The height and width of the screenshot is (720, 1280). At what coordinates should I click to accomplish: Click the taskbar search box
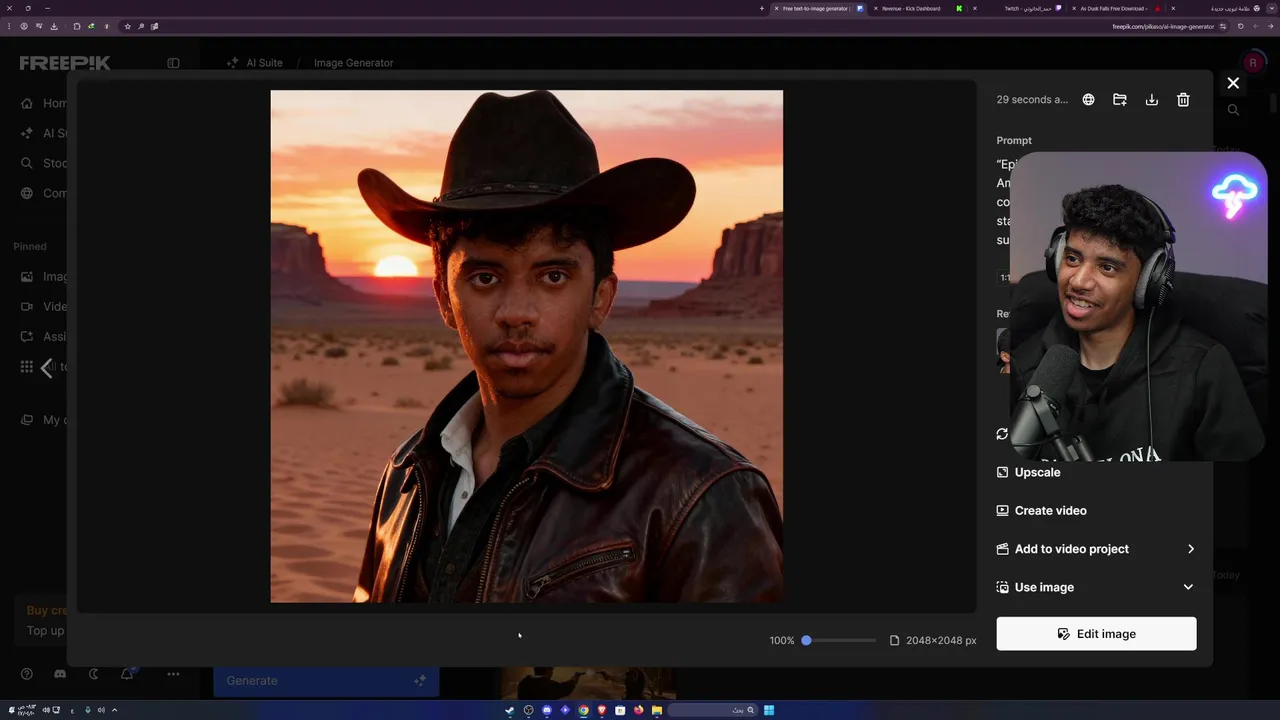pyautogui.click(x=712, y=710)
